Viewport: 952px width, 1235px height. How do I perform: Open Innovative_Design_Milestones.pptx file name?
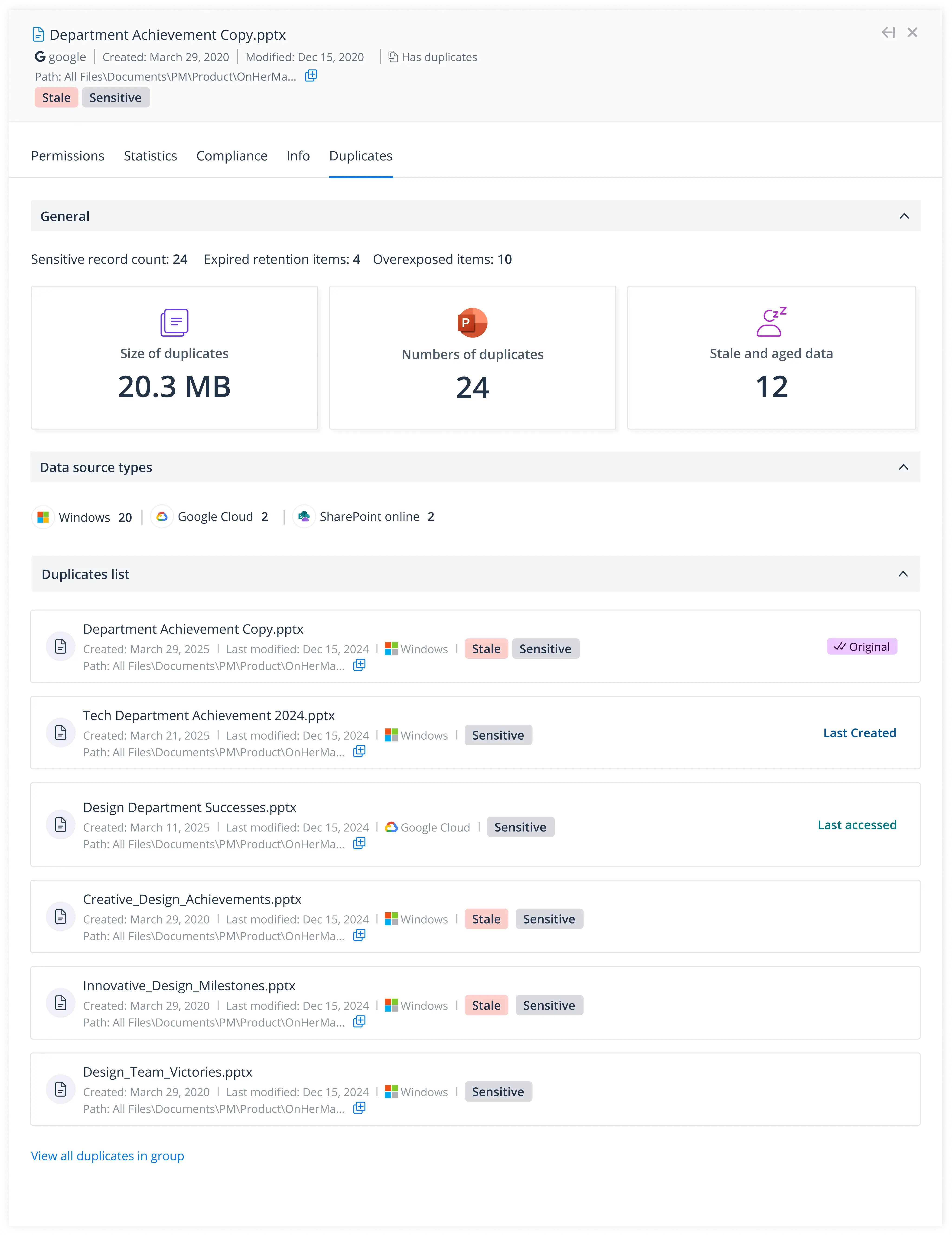(189, 986)
